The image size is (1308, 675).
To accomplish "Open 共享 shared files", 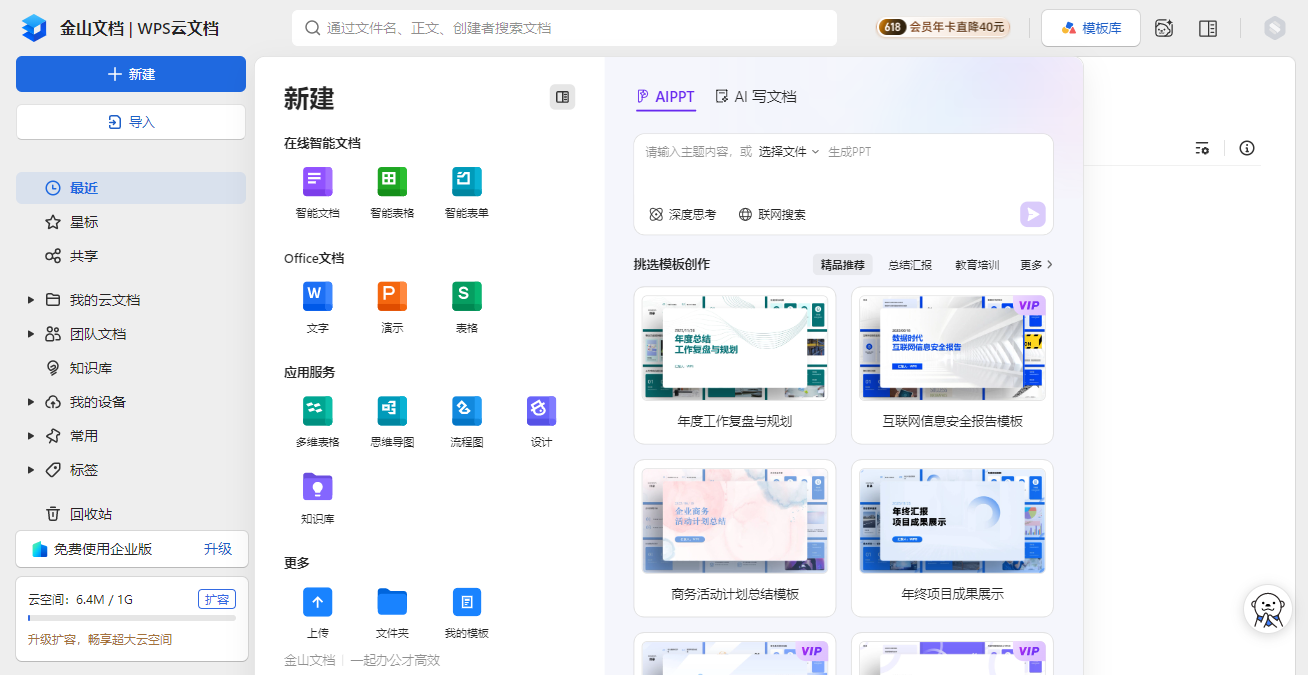I will pos(131,256).
